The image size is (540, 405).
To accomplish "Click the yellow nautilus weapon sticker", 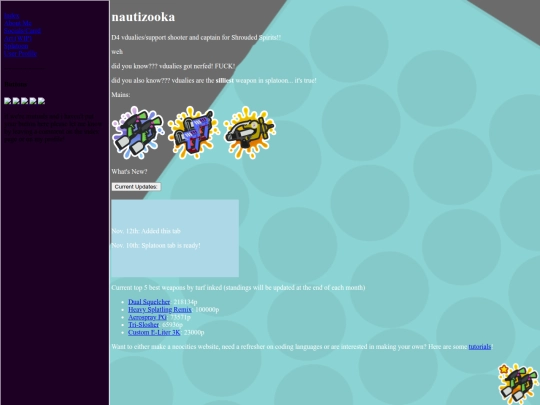I will 249,133.
